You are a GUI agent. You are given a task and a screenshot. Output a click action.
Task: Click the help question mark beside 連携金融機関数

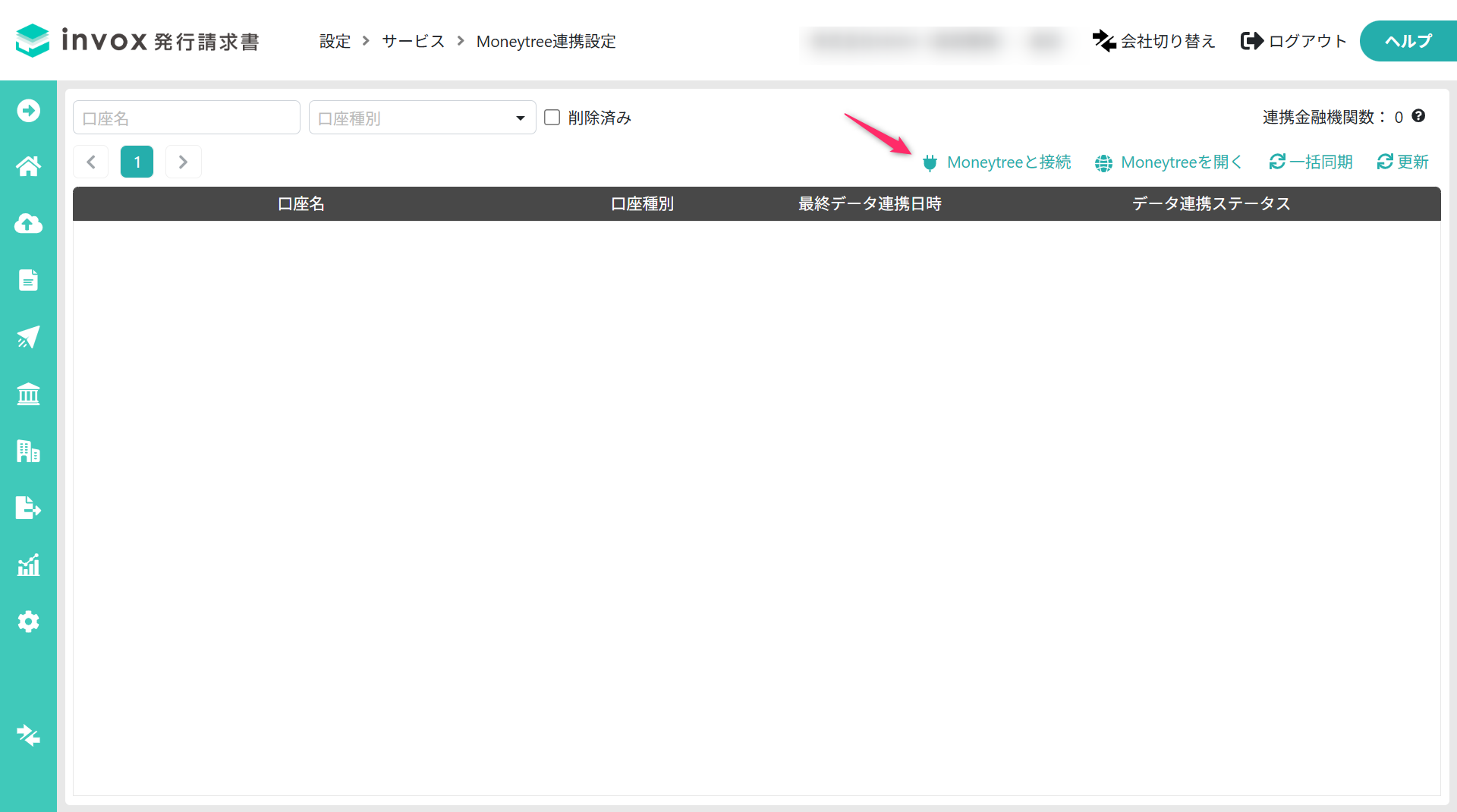[1418, 116]
